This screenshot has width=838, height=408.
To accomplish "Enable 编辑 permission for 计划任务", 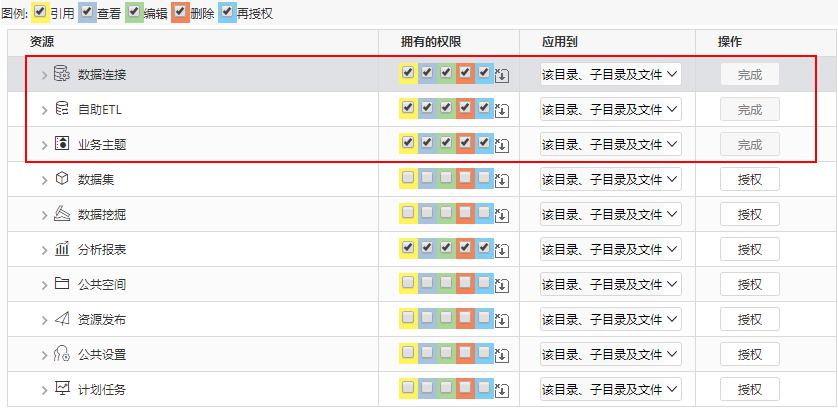I will pos(446,387).
